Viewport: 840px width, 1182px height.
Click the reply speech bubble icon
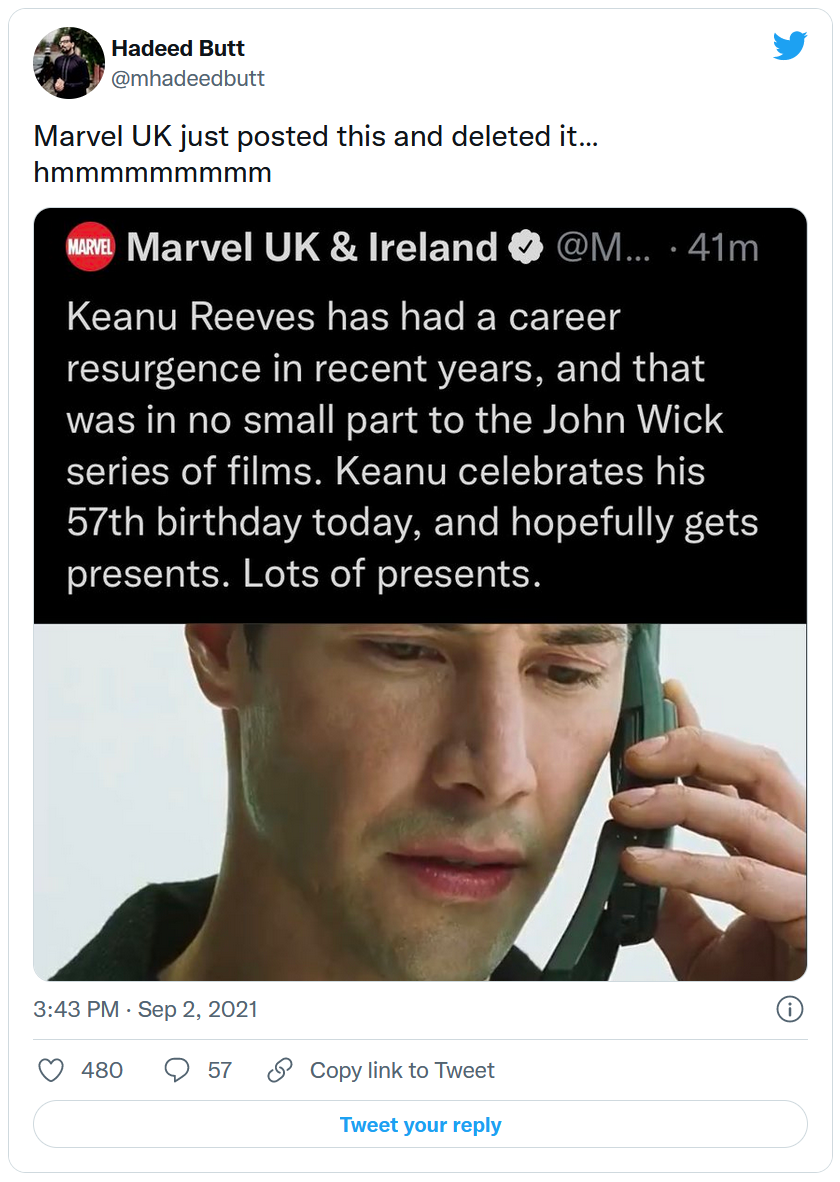point(177,1070)
